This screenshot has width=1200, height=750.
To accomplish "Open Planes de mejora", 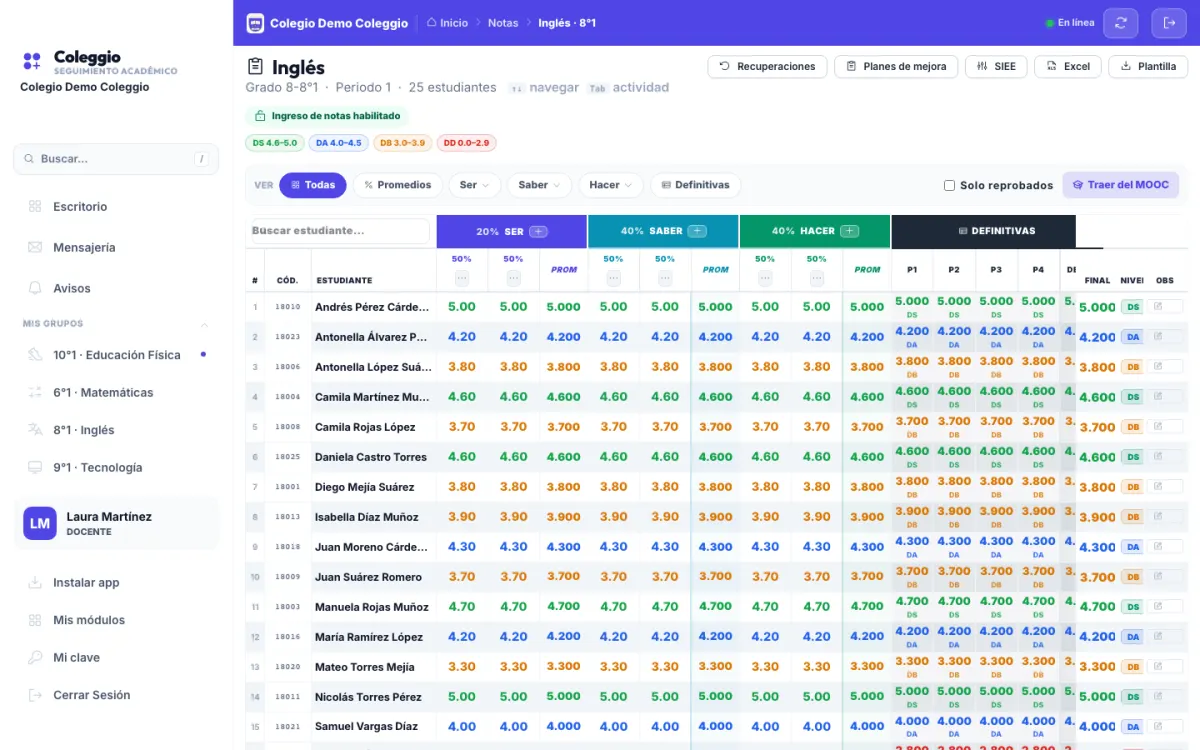I will (x=896, y=67).
